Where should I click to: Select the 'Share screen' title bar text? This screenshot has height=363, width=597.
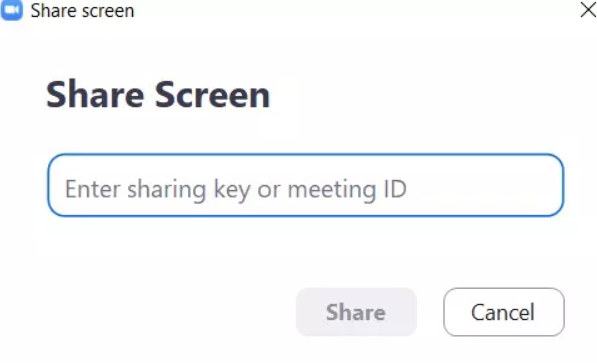pyautogui.click(x=82, y=10)
